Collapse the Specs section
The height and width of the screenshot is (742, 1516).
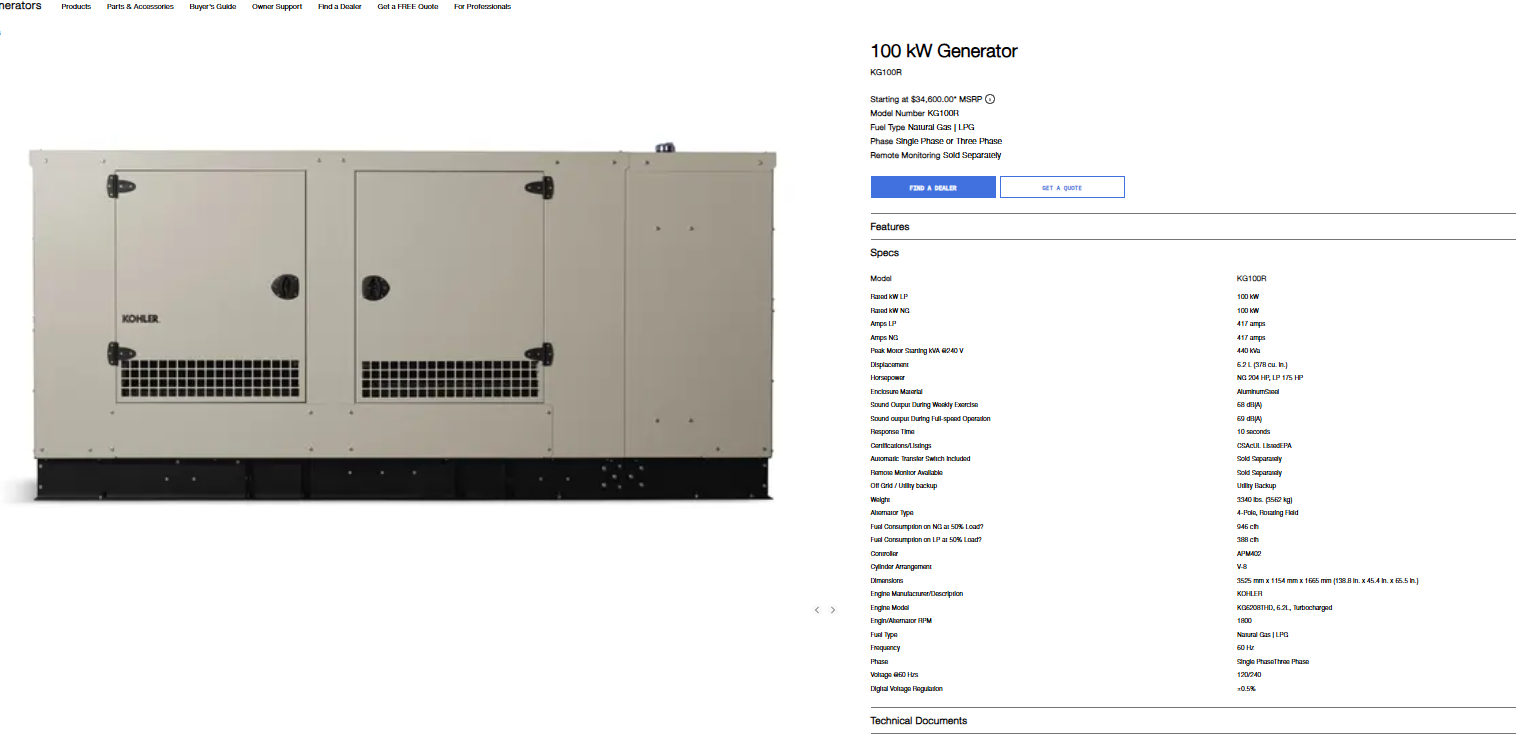tap(1193, 253)
